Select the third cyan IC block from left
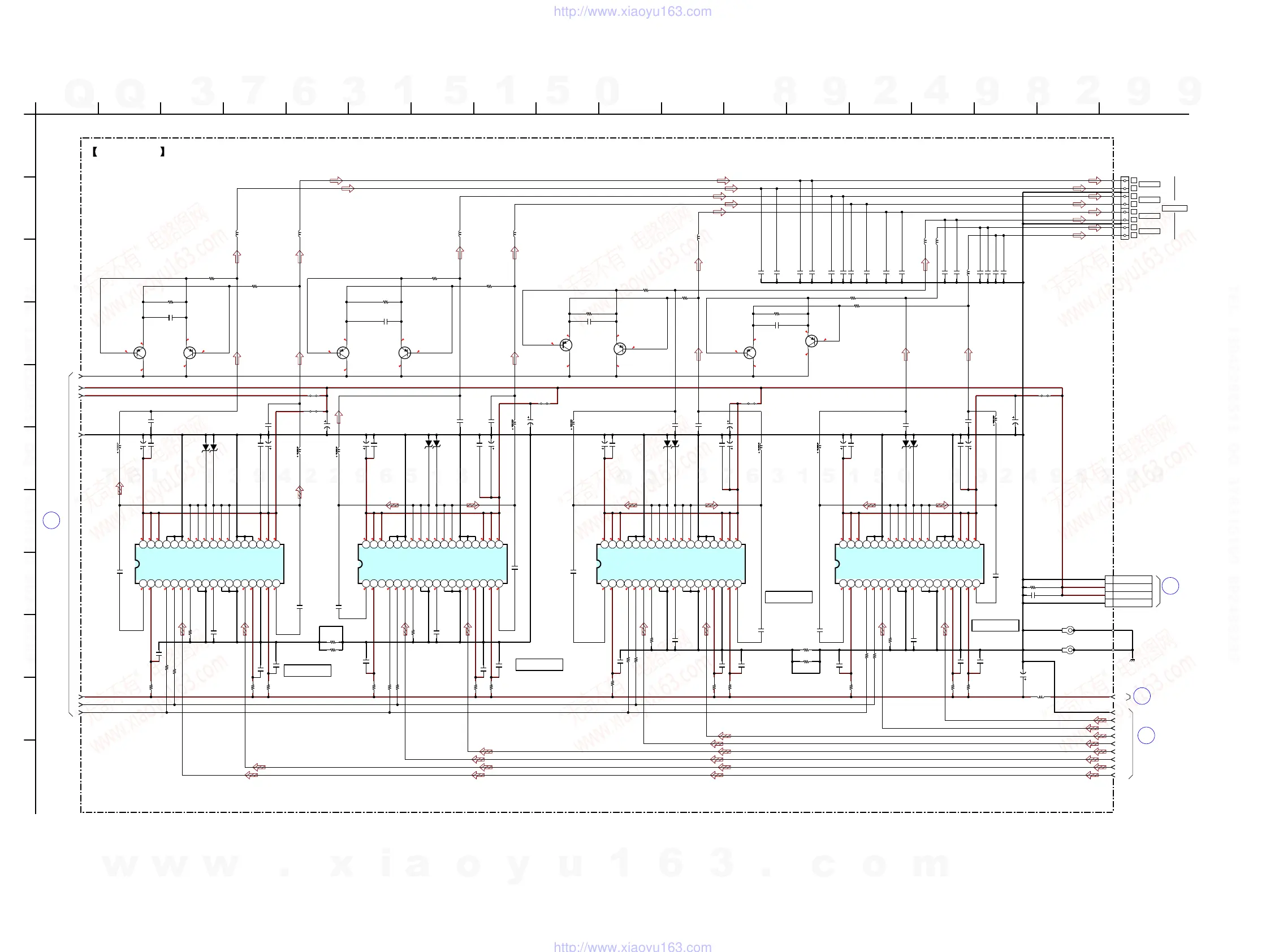1266x952 pixels. tap(671, 564)
